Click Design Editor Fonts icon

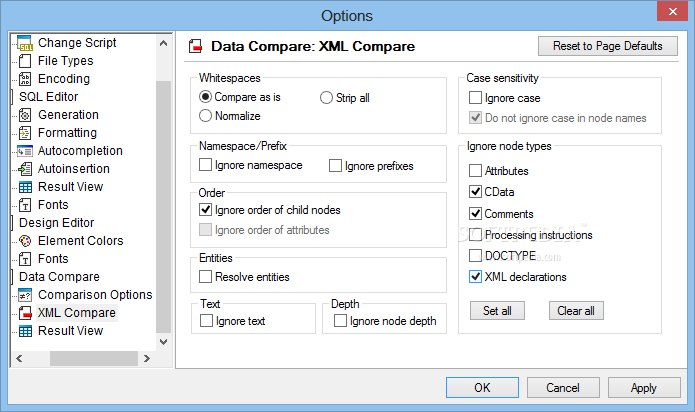click(25, 259)
